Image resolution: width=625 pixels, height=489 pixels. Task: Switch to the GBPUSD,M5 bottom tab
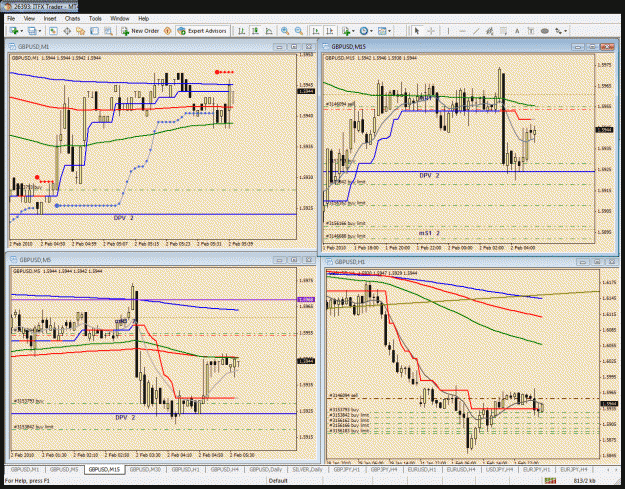click(64, 469)
